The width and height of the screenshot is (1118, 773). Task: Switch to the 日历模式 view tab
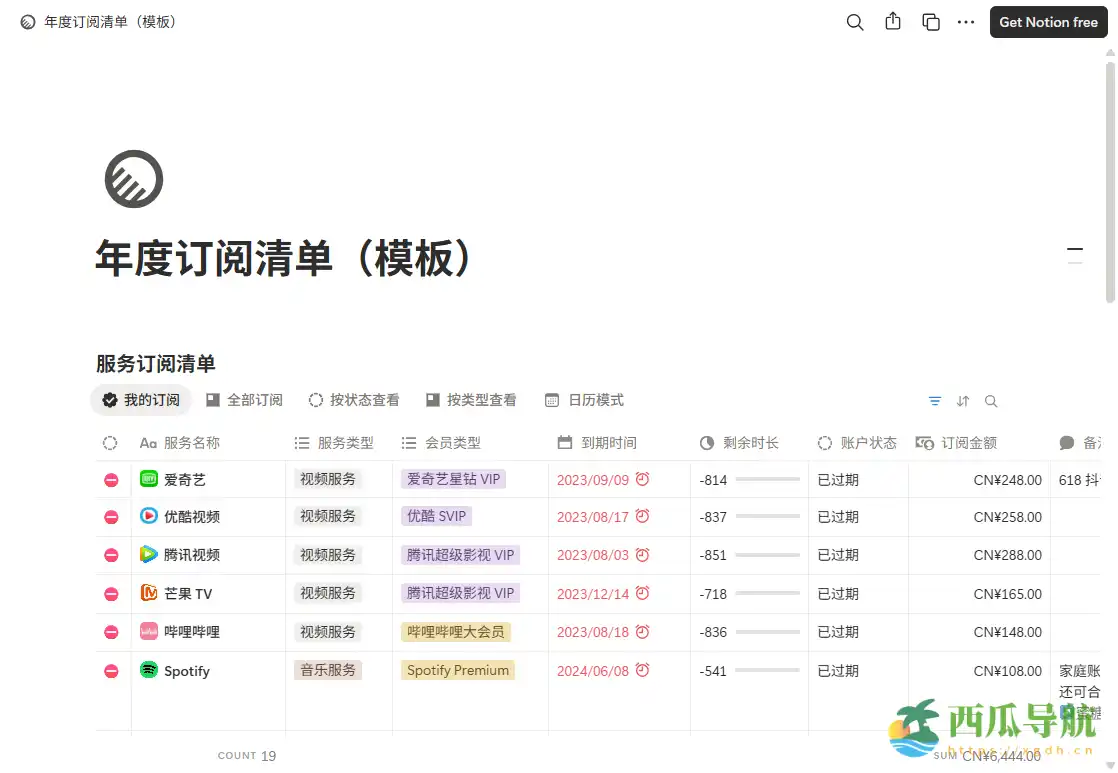pyautogui.click(x=584, y=399)
